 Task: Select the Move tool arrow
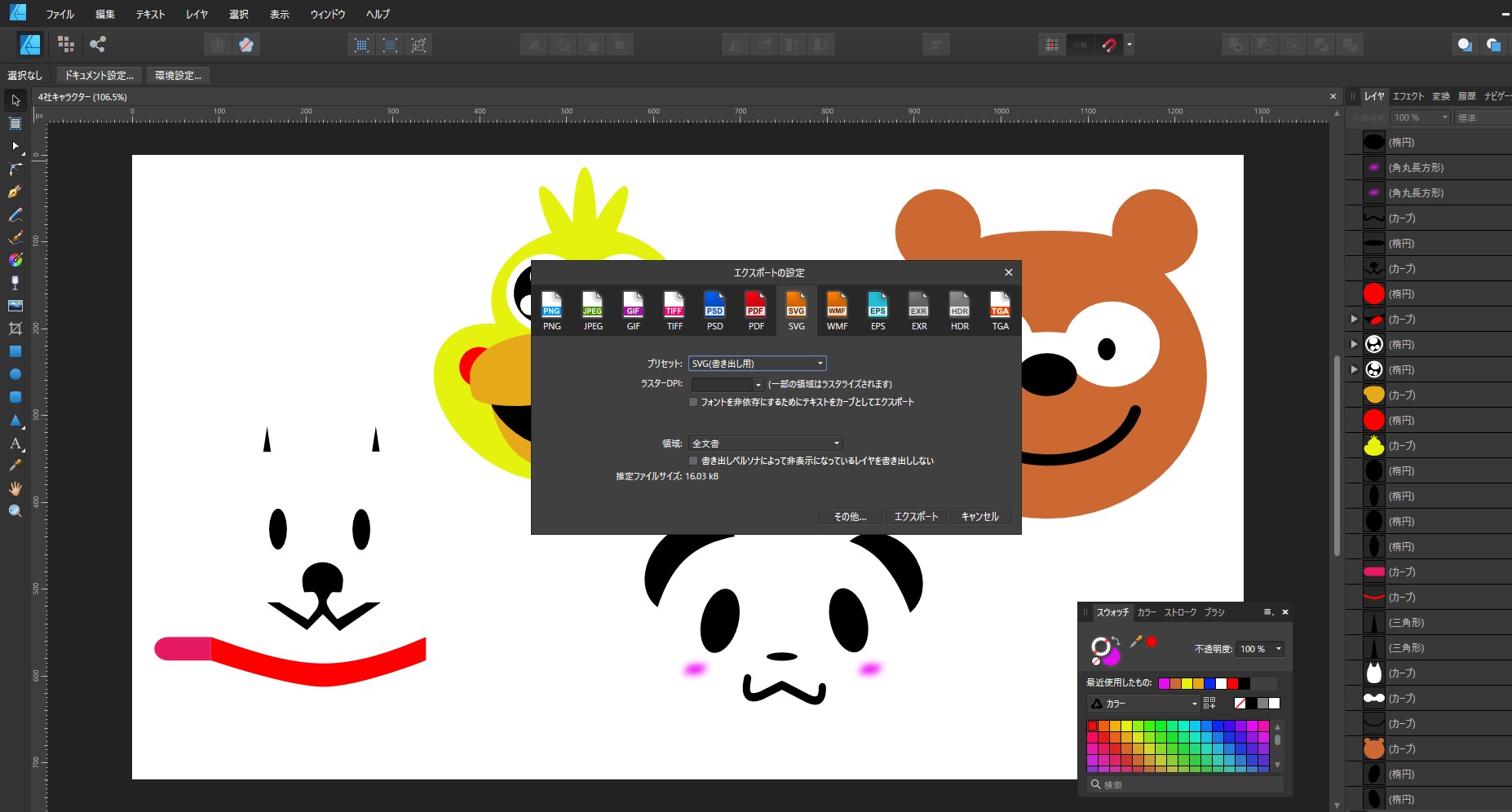tap(15, 100)
